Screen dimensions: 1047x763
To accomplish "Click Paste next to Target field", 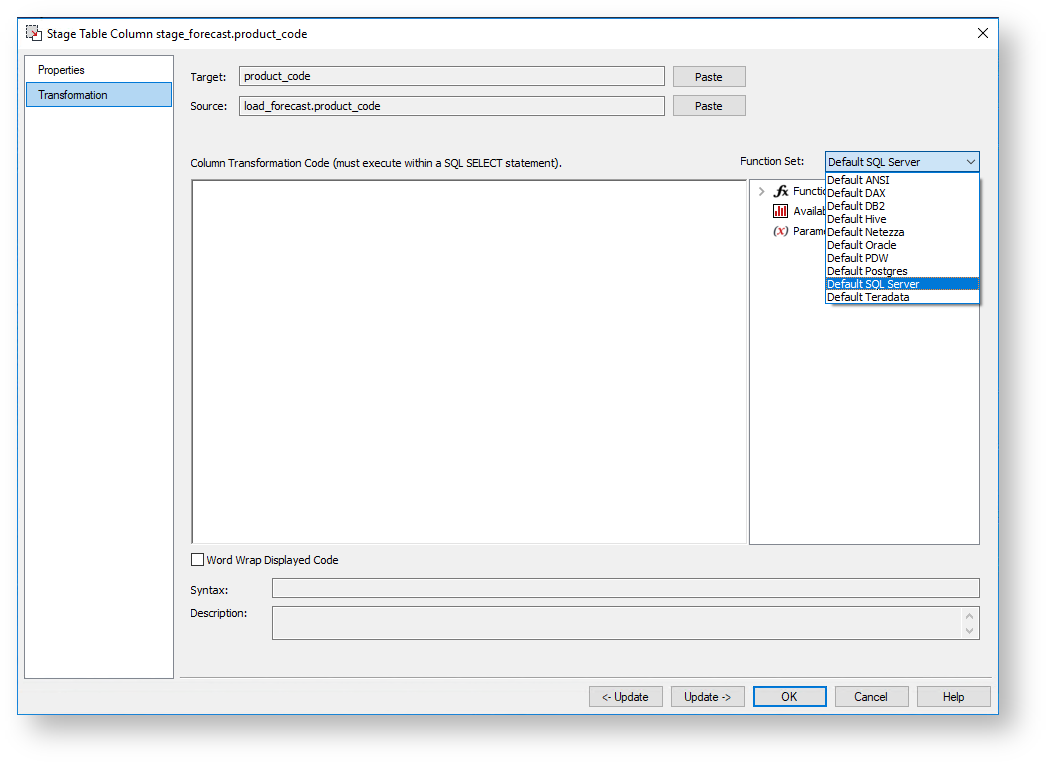I will (708, 77).
